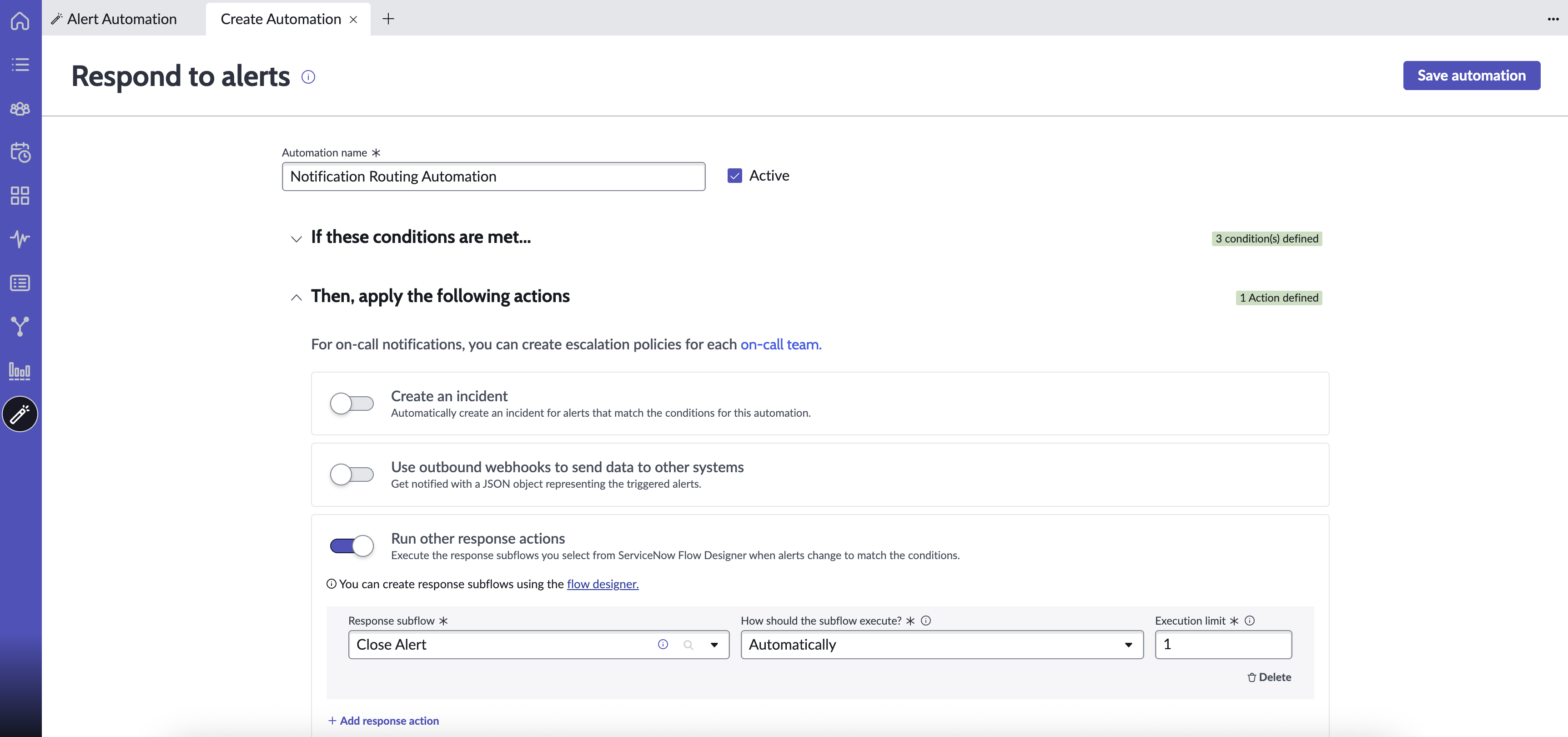Follow the on-call team link
Image resolution: width=1568 pixels, height=737 pixels.
pyautogui.click(x=780, y=344)
